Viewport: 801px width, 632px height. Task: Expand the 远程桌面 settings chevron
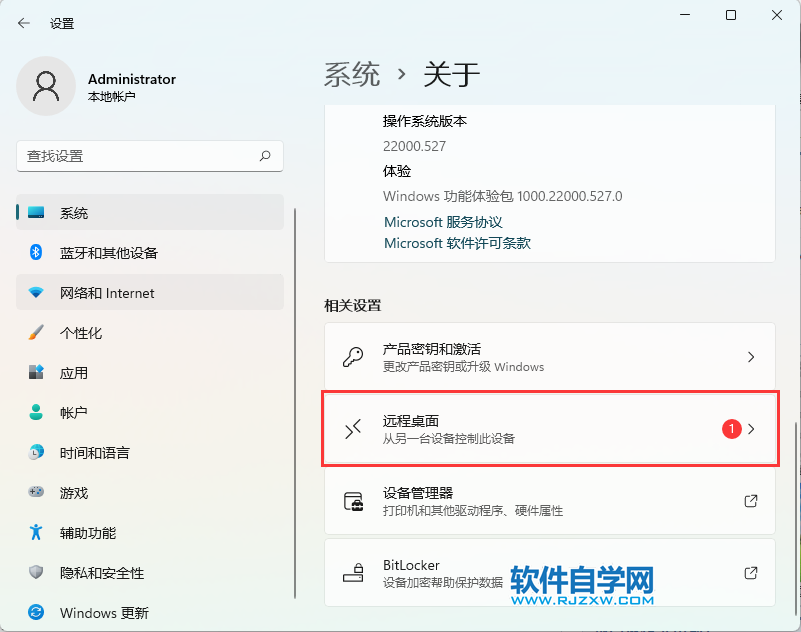tap(751, 429)
